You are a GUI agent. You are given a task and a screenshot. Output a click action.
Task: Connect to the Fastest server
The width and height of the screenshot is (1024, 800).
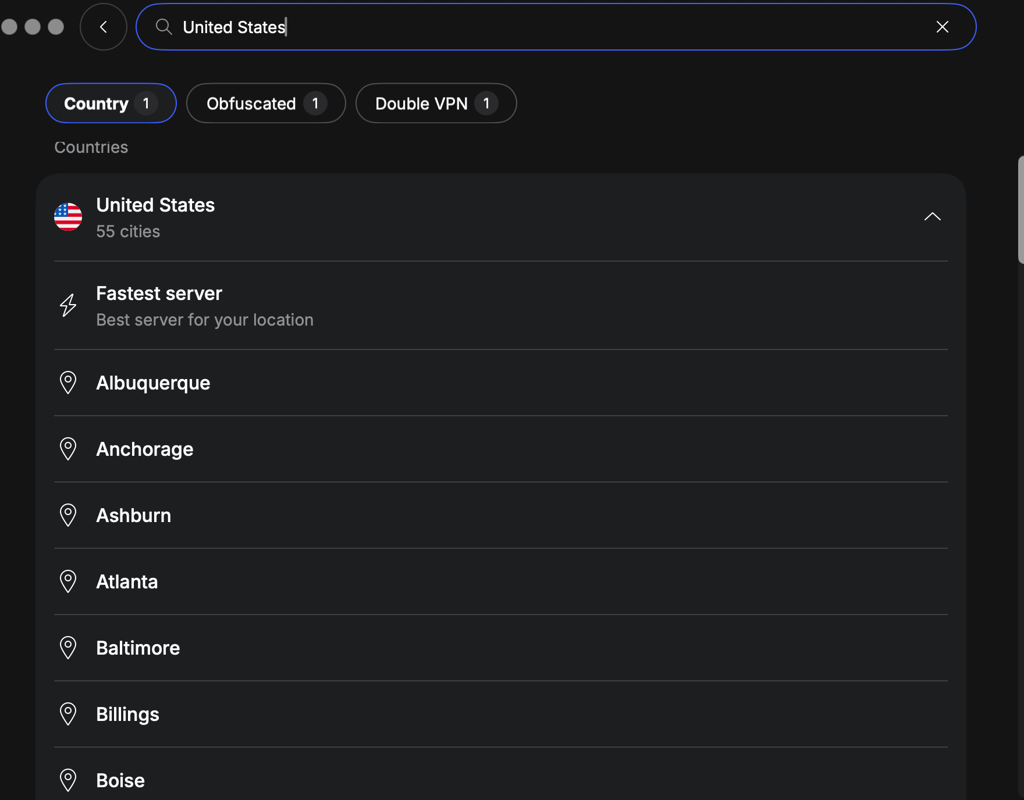[500, 306]
